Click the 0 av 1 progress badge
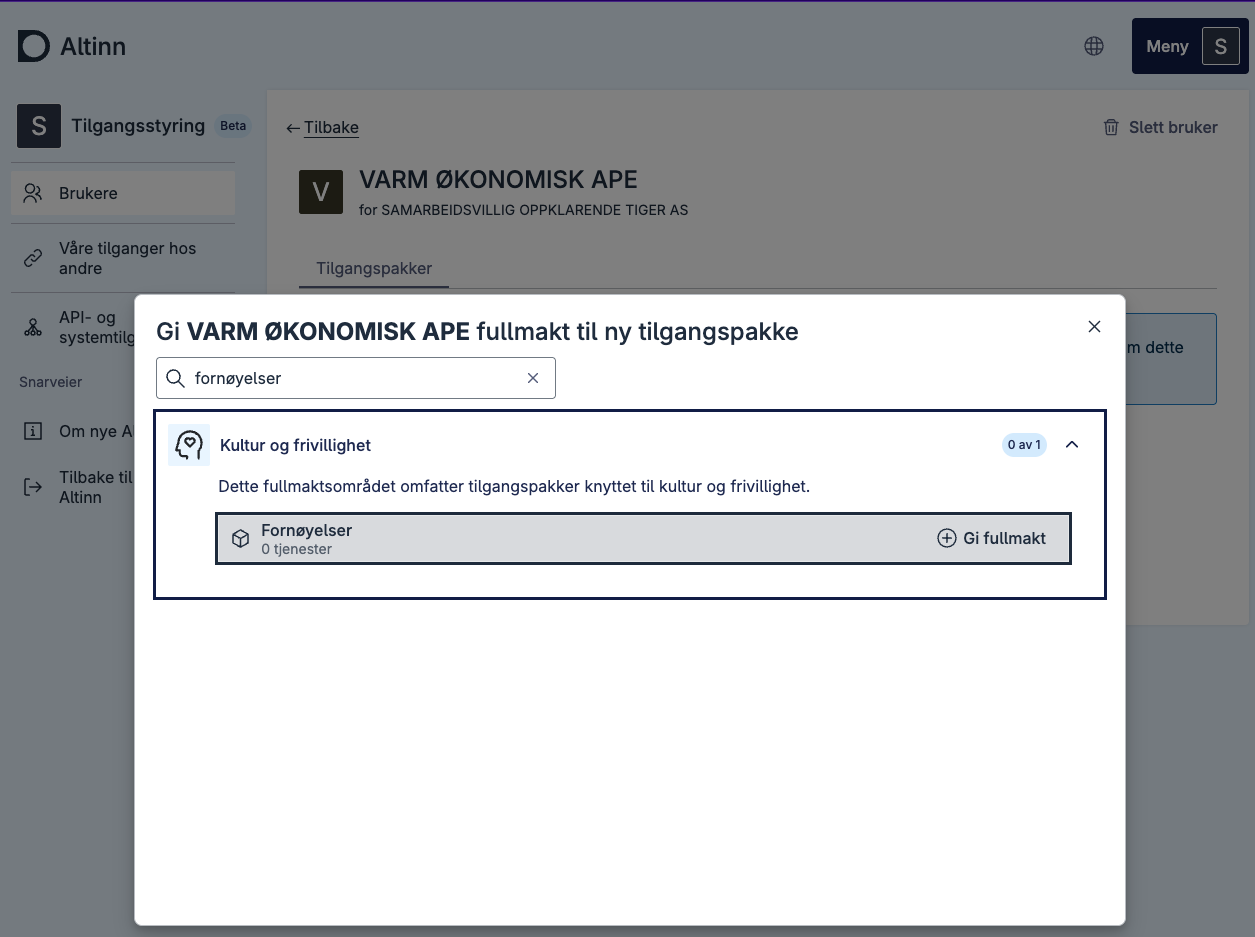Screen dimensions: 1255x937 1023,444
